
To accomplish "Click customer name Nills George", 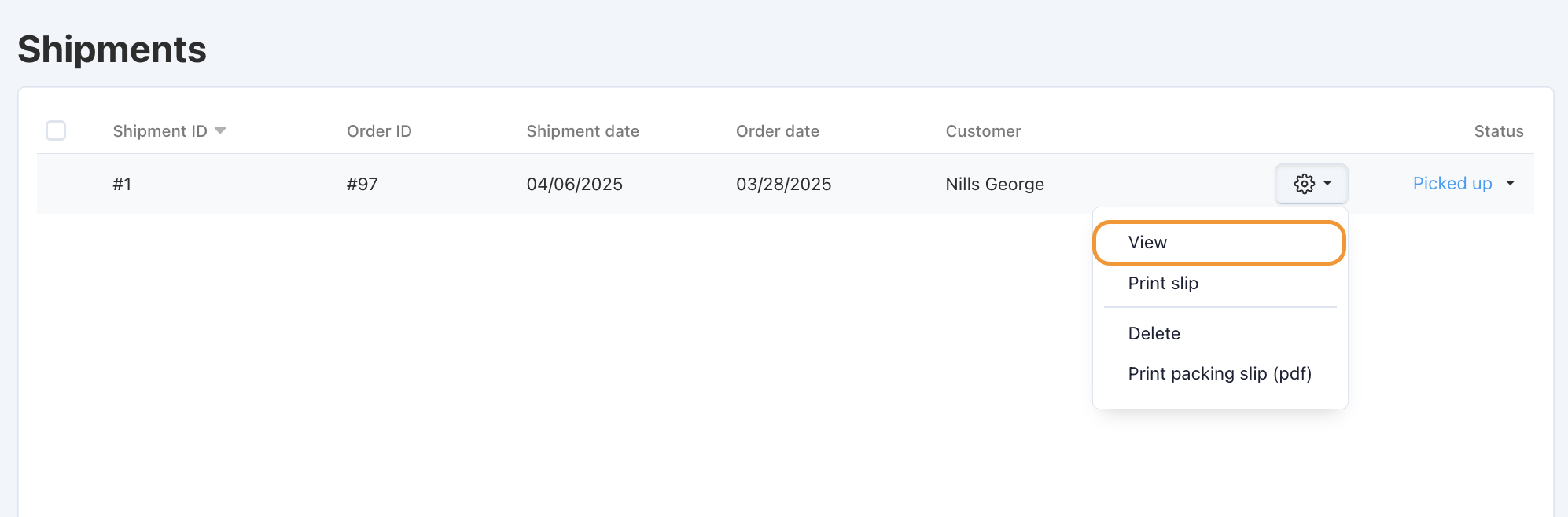I will (995, 184).
